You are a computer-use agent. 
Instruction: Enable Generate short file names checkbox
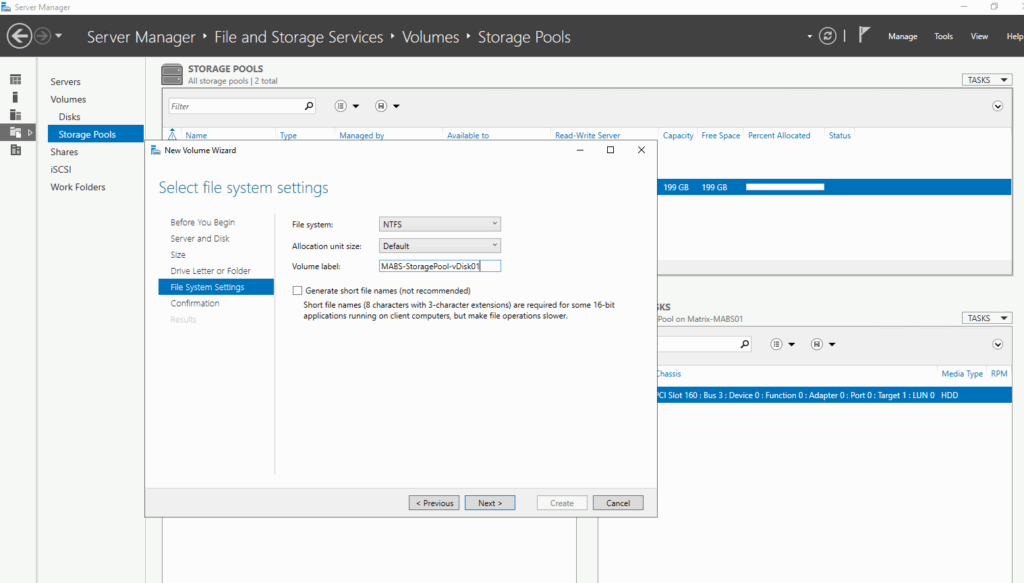tap(297, 291)
